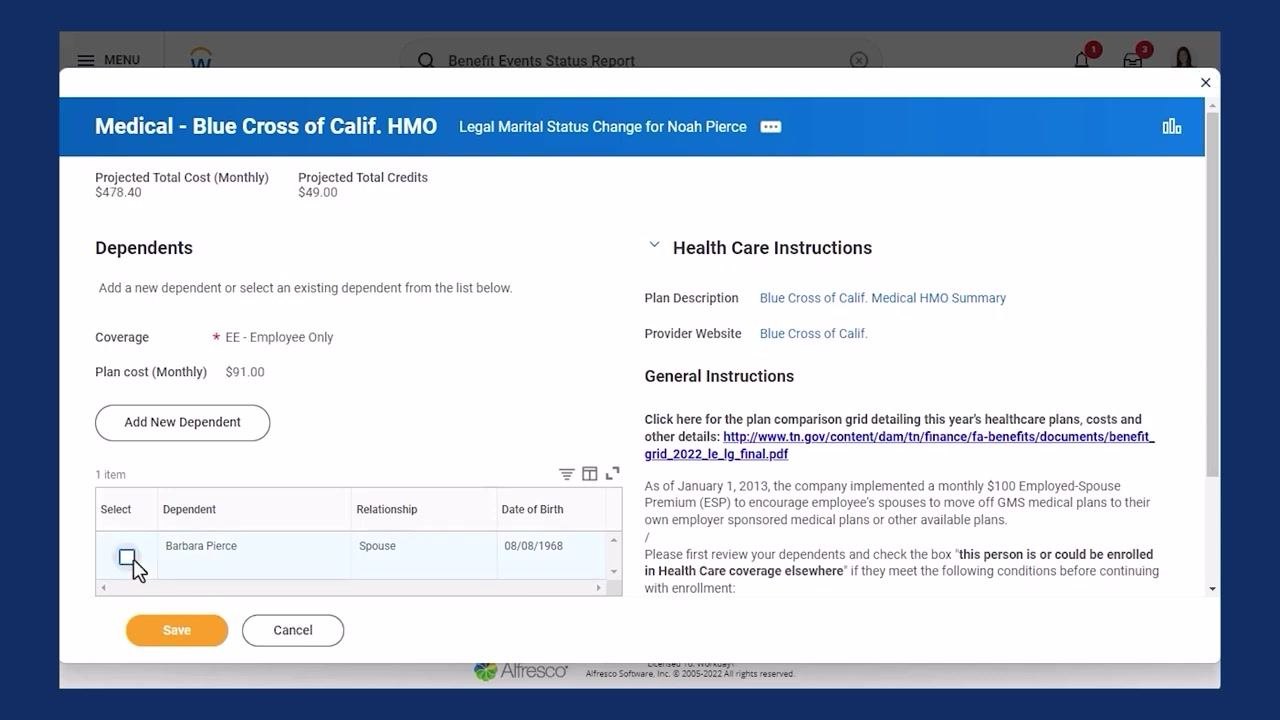Collapse Health Care Instructions section
Screen dimensions: 1280x720
pyautogui.click(x=654, y=244)
